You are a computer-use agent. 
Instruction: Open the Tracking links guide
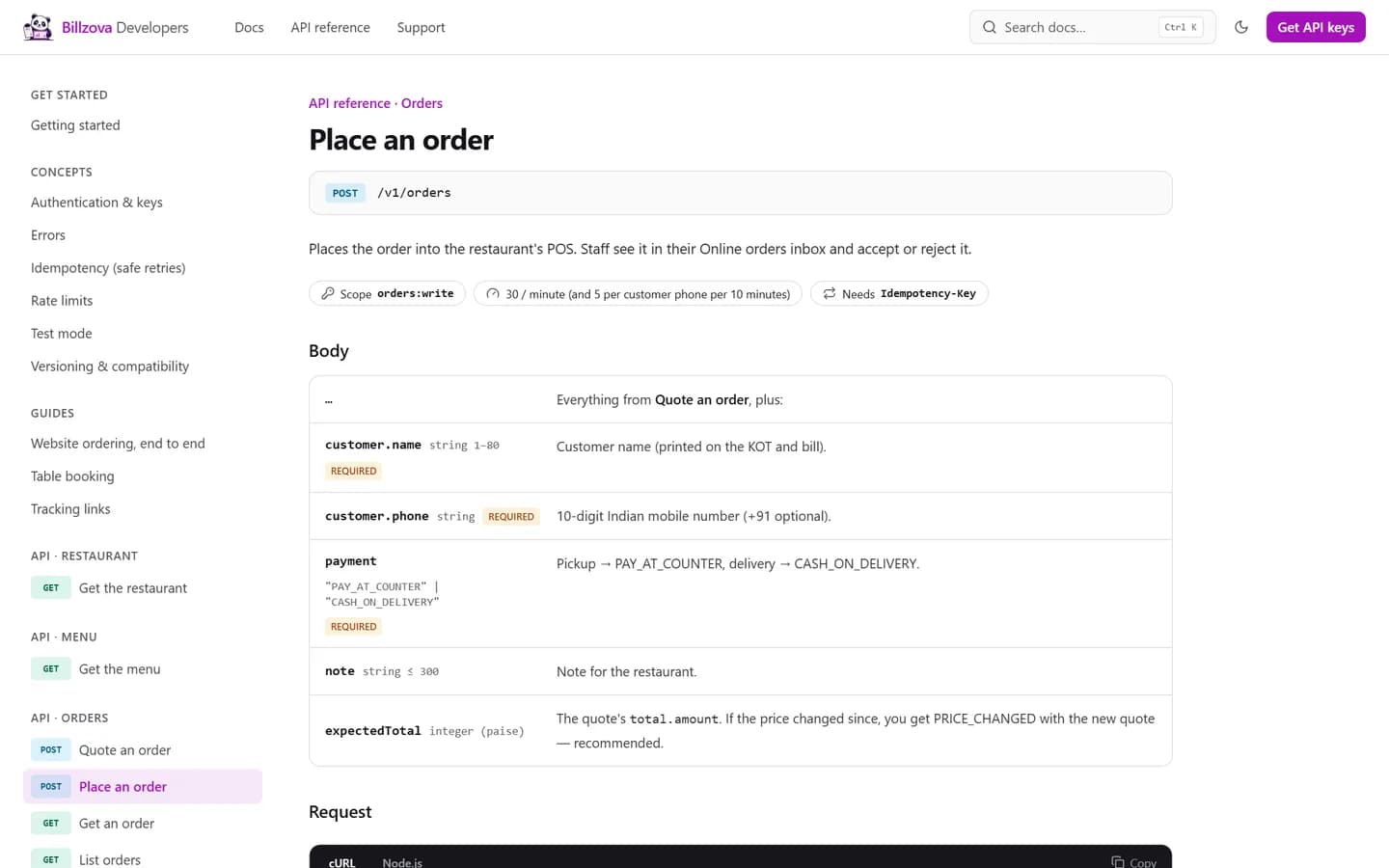pos(70,509)
